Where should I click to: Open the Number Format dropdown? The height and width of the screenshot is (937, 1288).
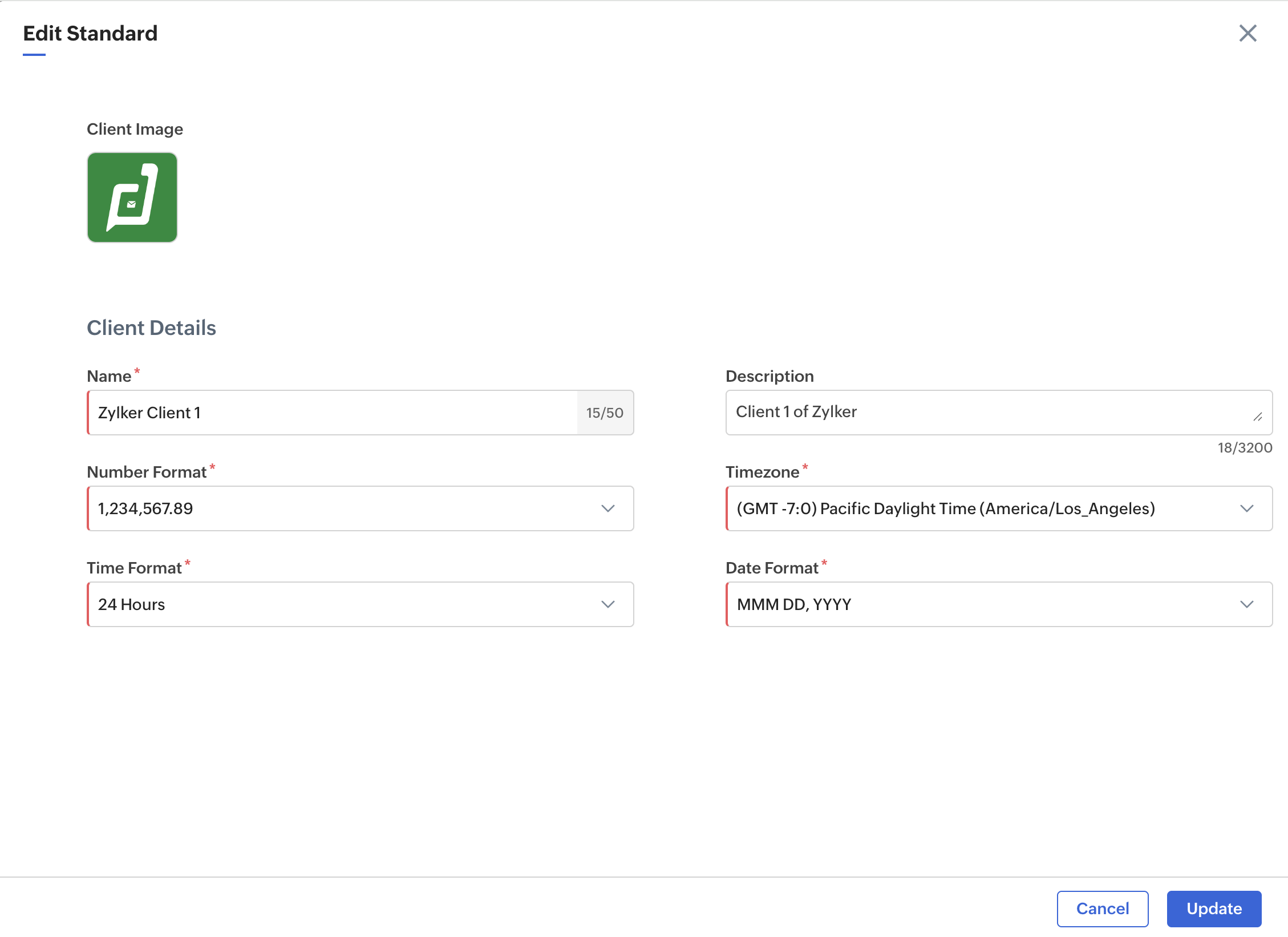(x=342, y=508)
